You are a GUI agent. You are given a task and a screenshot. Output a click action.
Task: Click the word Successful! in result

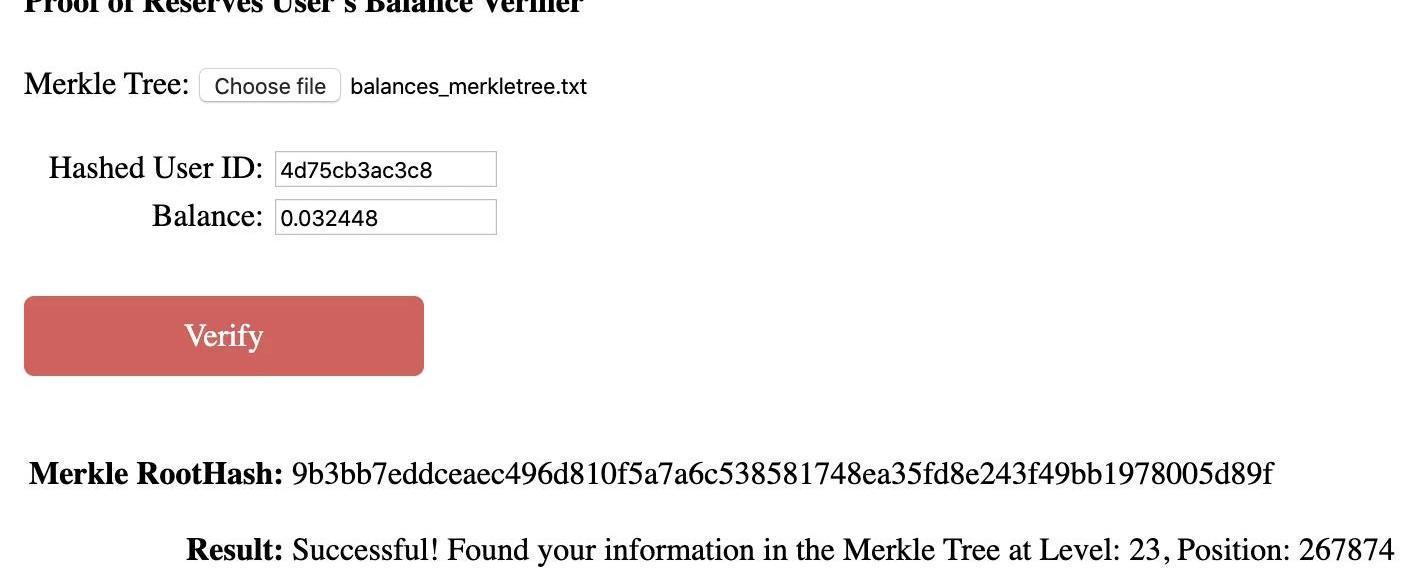coord(365,550)
